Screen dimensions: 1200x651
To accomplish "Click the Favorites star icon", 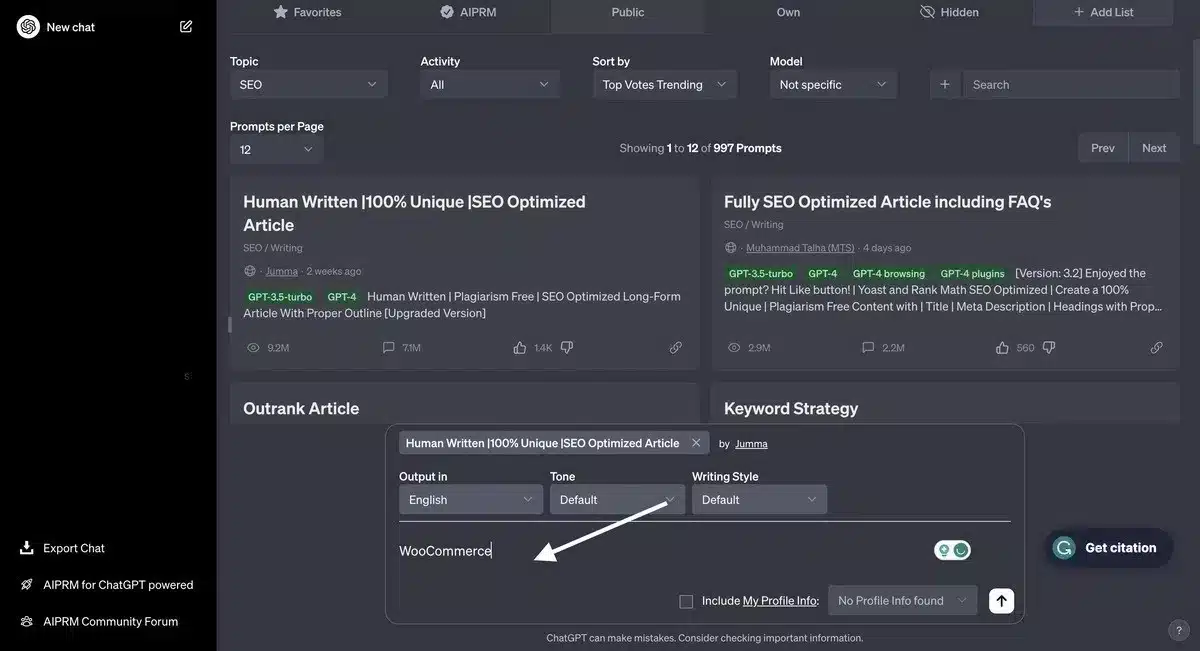I will coord(281,12).
